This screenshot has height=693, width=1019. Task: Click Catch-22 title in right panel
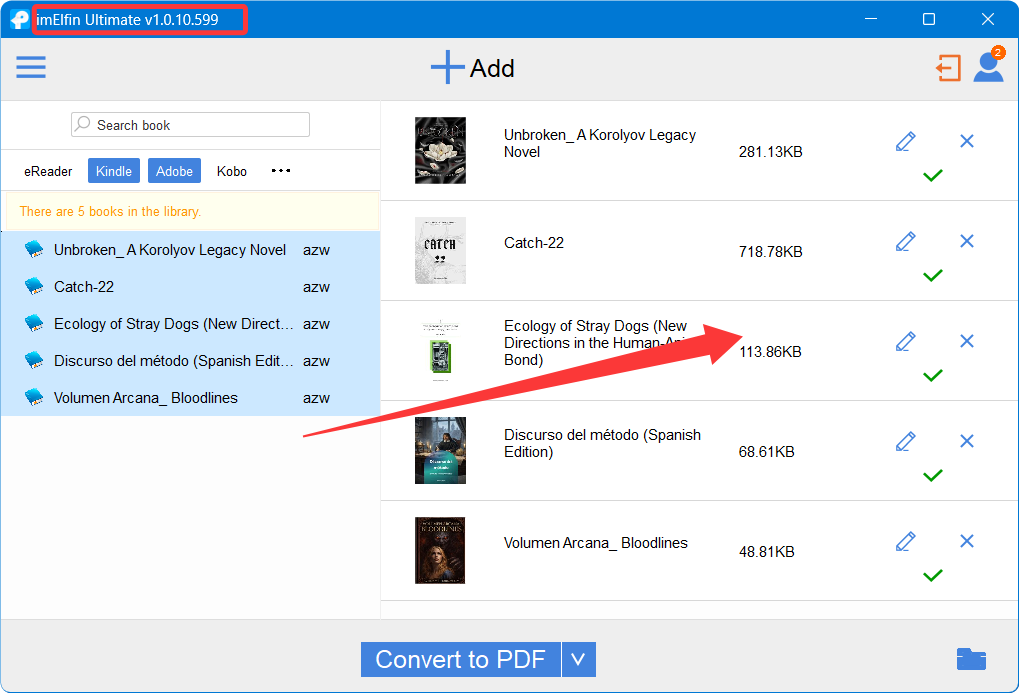pyautogui.click(x=534, y=242)
